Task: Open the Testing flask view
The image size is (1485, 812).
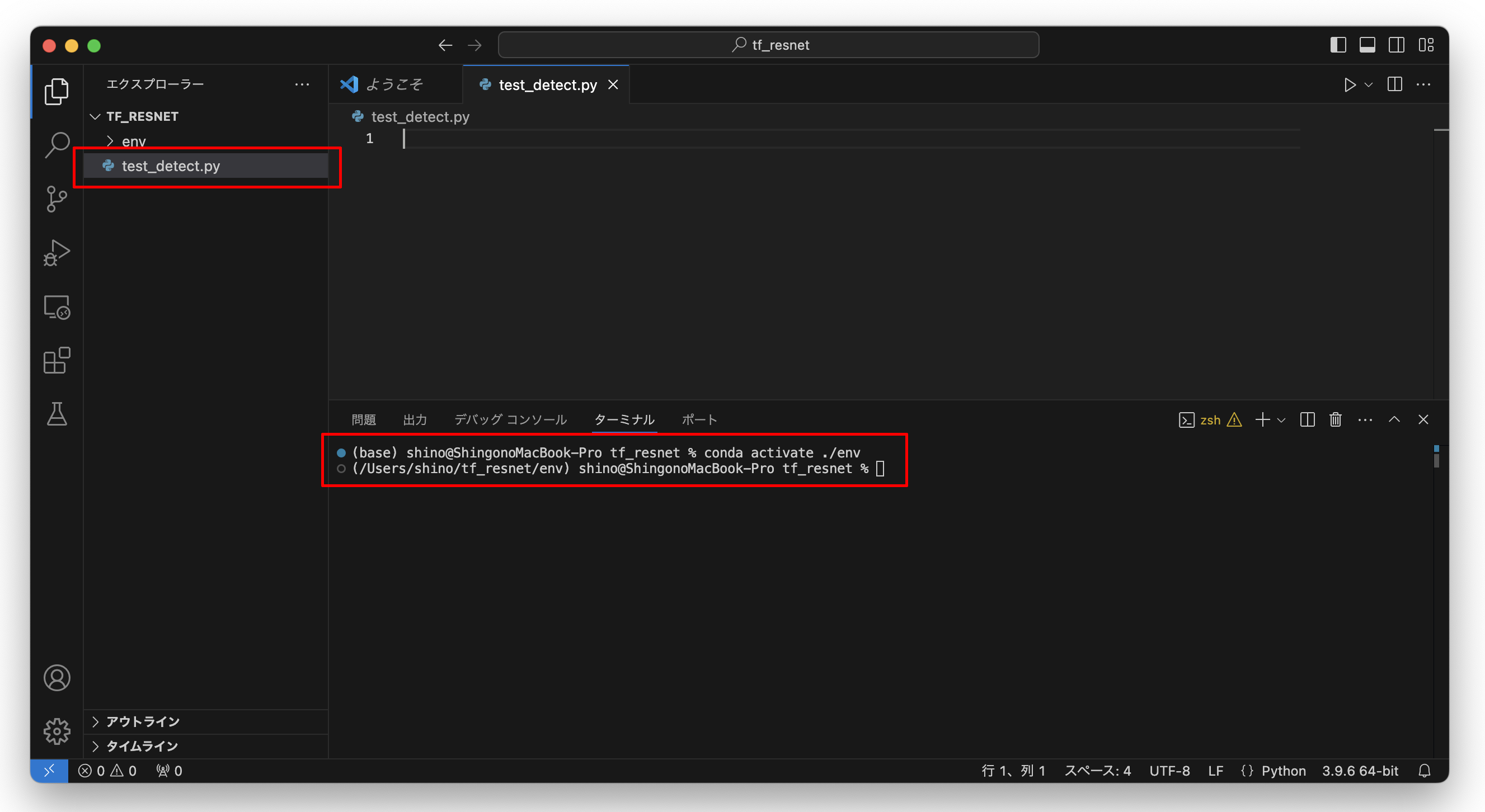Action: pos(57,414)
